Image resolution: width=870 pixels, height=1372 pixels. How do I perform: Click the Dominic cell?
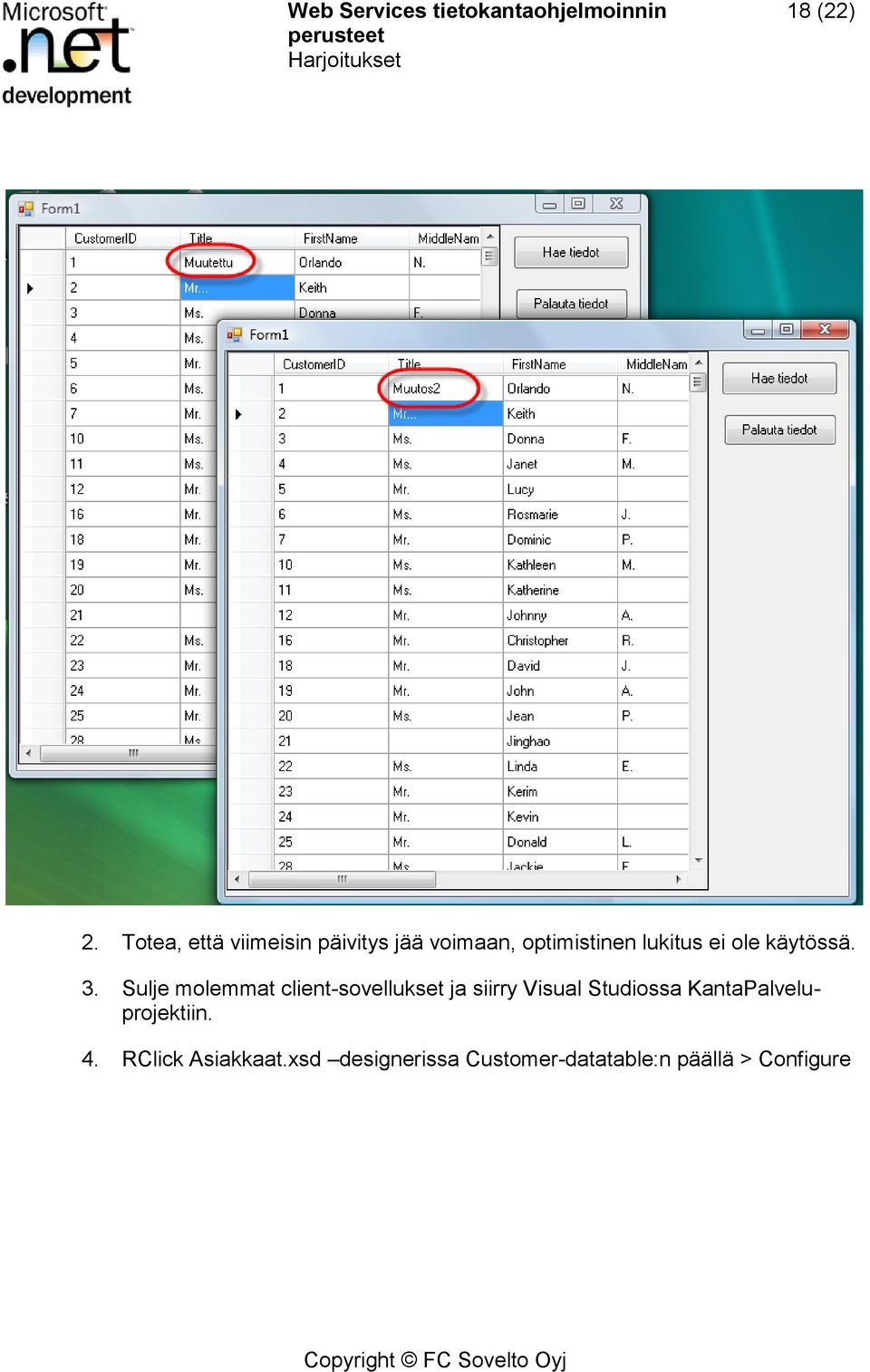click(x=560, y=540)
